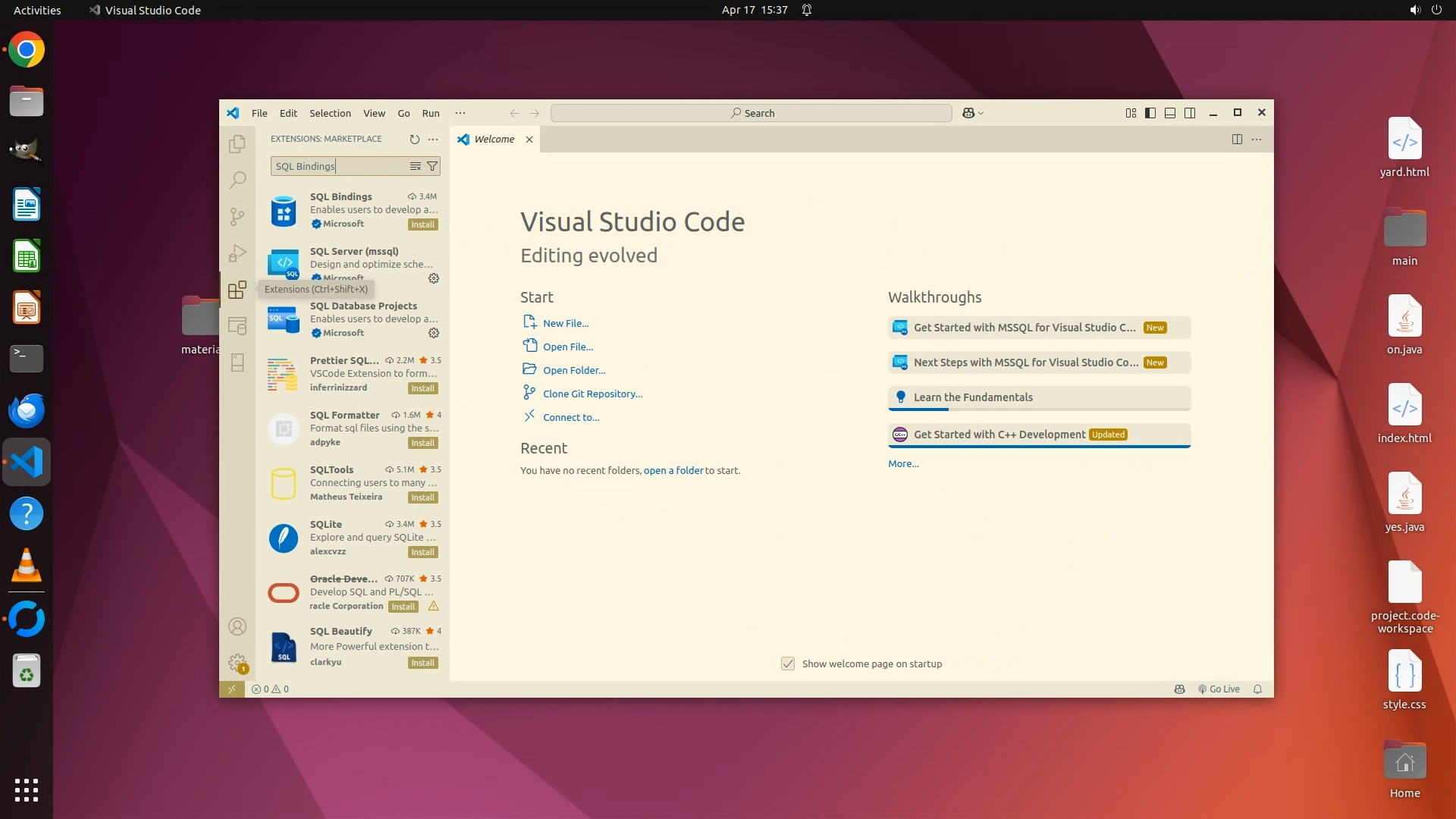Toggle Primary Side Bar layout button
This screenshot has height=819, width=1456.
pyautogui.click(x=1150, y=113)
